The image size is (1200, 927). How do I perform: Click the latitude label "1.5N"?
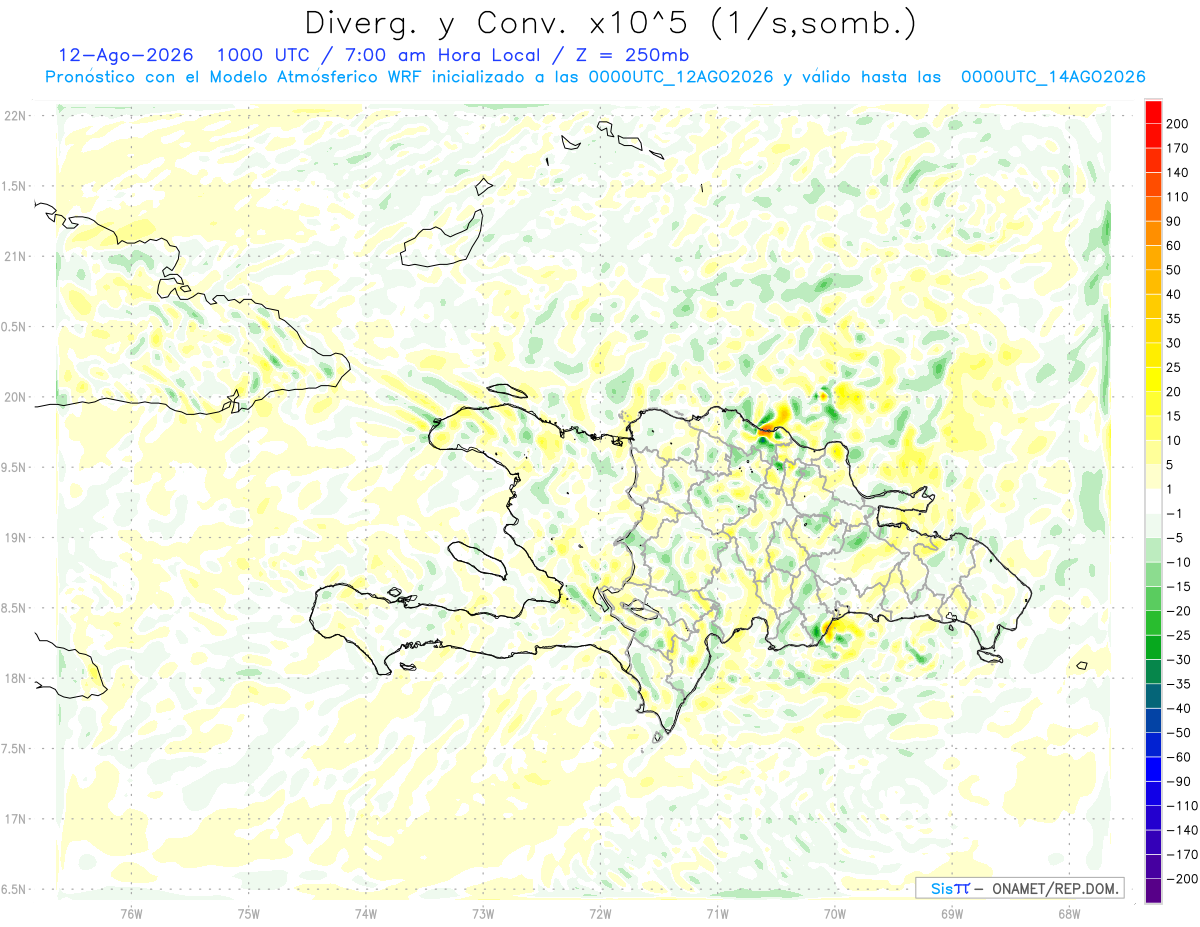[x=14, y=186]
